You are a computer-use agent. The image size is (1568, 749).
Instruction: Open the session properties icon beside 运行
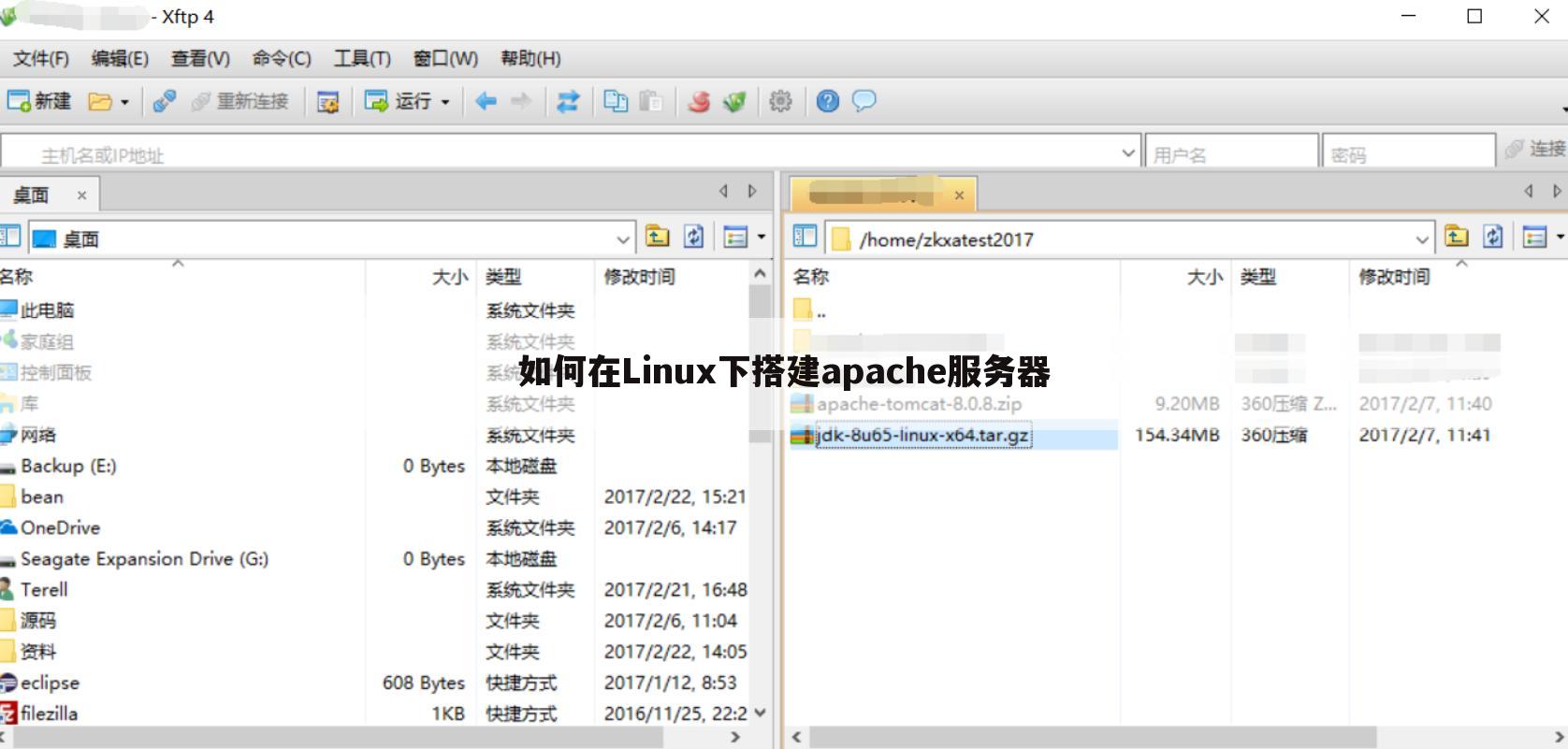(327, 102)
